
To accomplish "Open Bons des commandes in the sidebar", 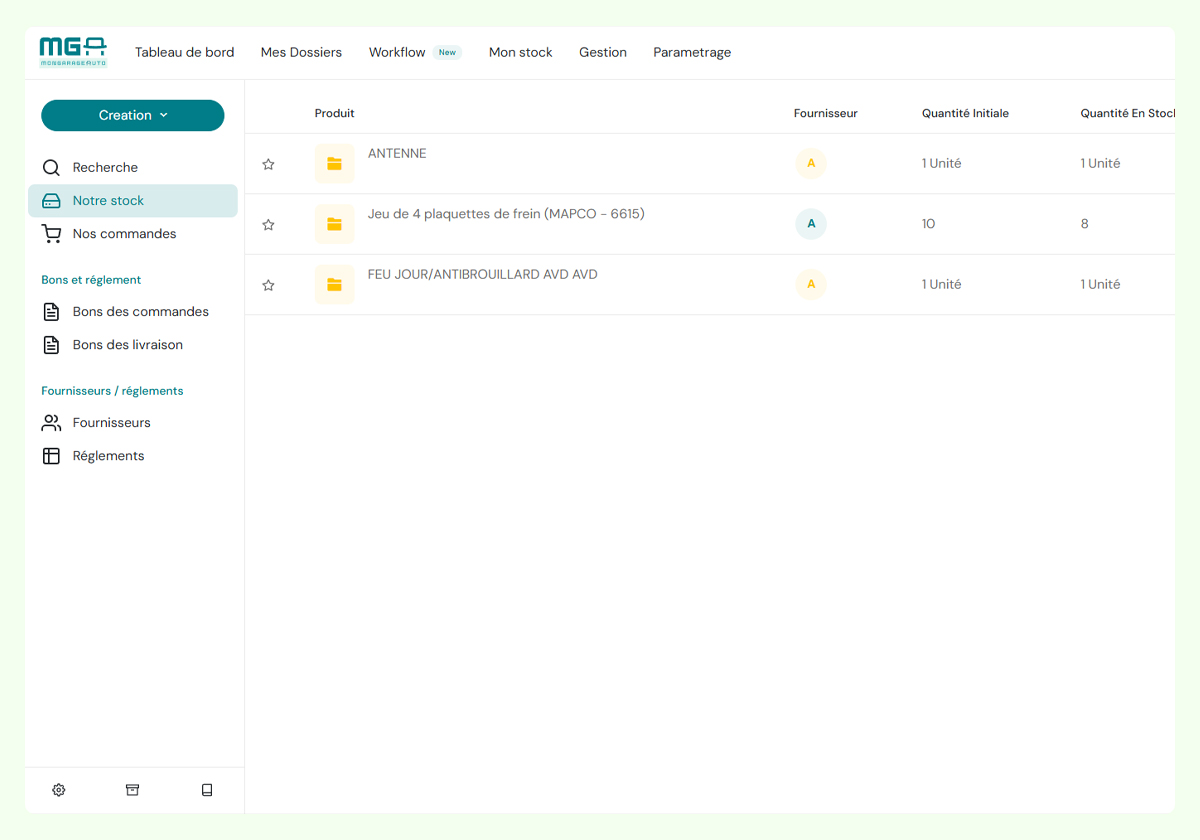I will point(140,312).
